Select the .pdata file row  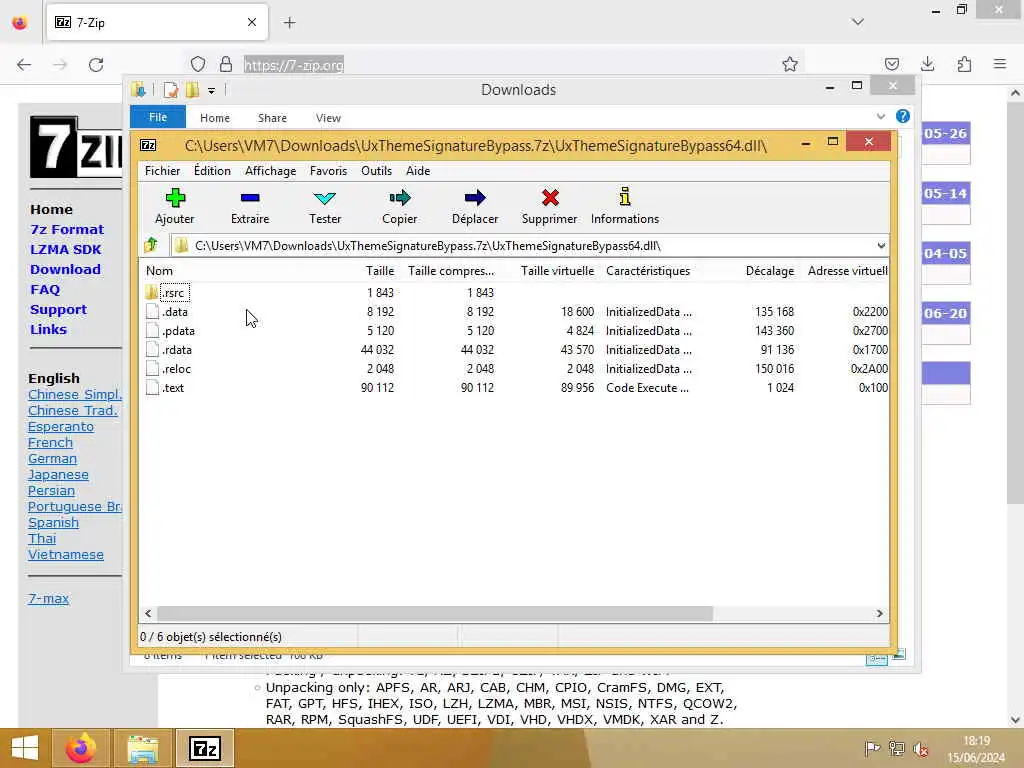click(515, 330)
